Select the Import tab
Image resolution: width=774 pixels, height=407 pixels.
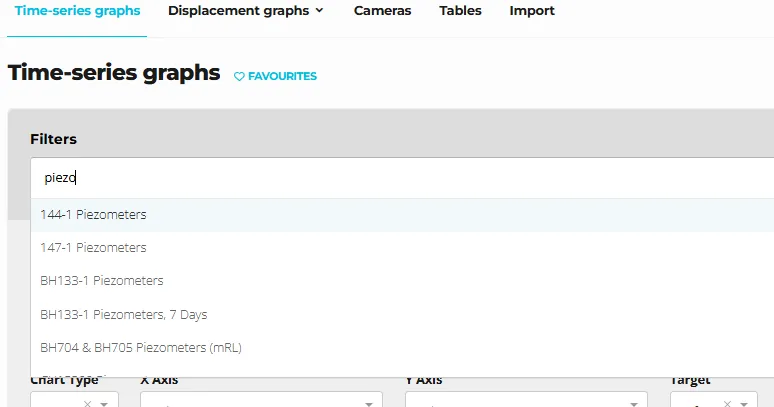coord(532,11)
